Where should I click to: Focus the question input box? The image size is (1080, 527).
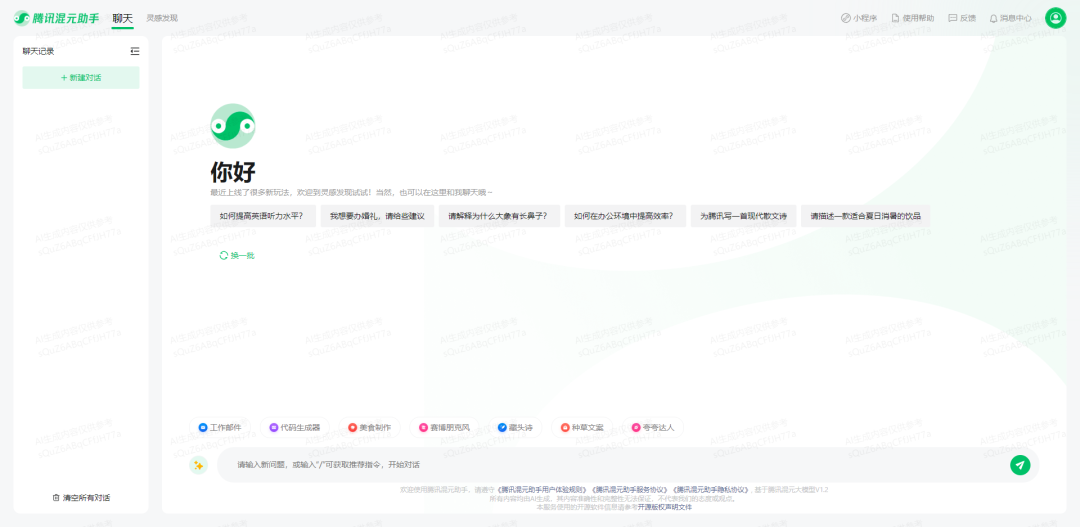tap(613, 465)
